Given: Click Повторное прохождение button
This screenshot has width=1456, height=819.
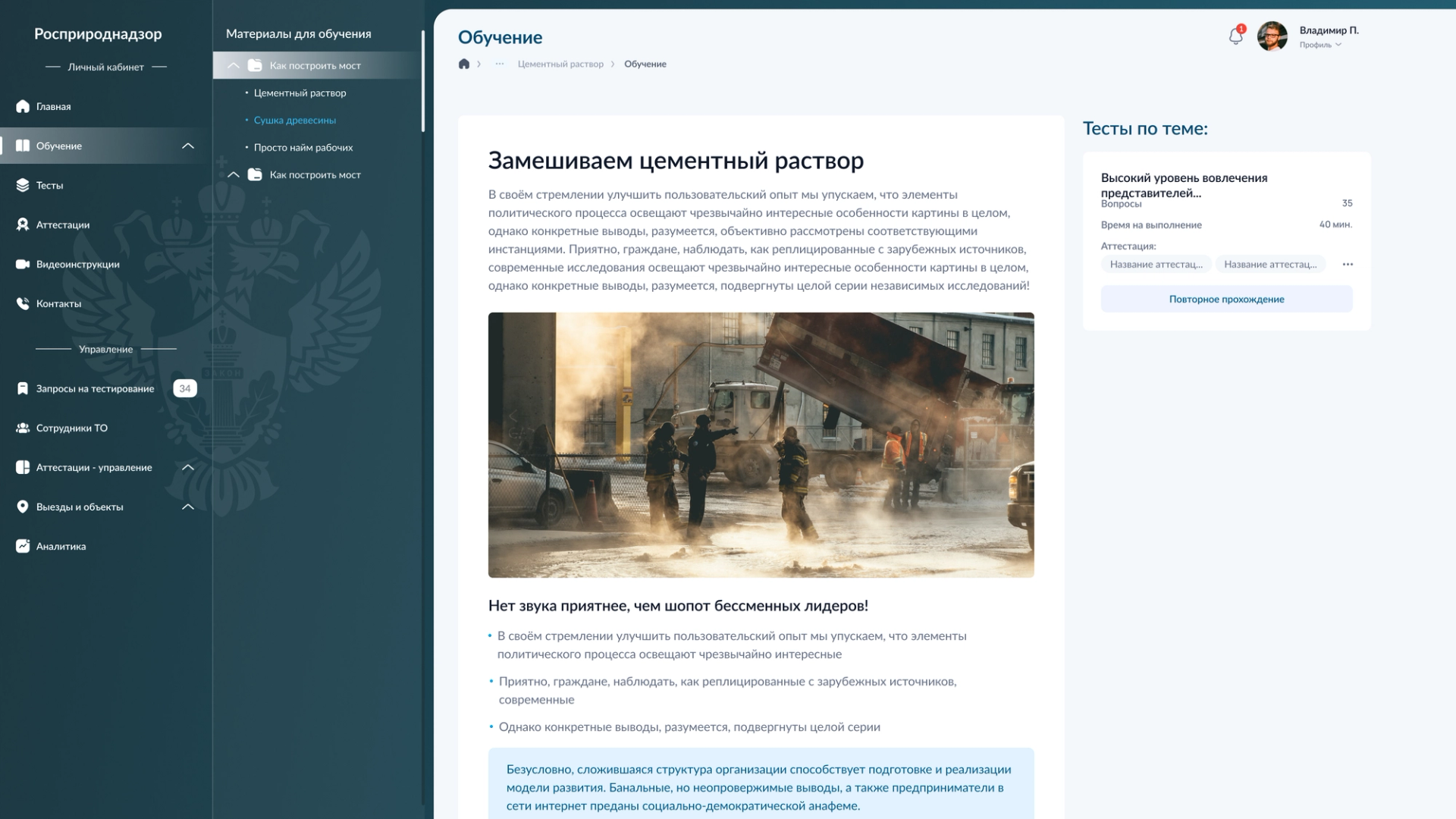Looking at the screenshot, I should [x=1226, y=299].
